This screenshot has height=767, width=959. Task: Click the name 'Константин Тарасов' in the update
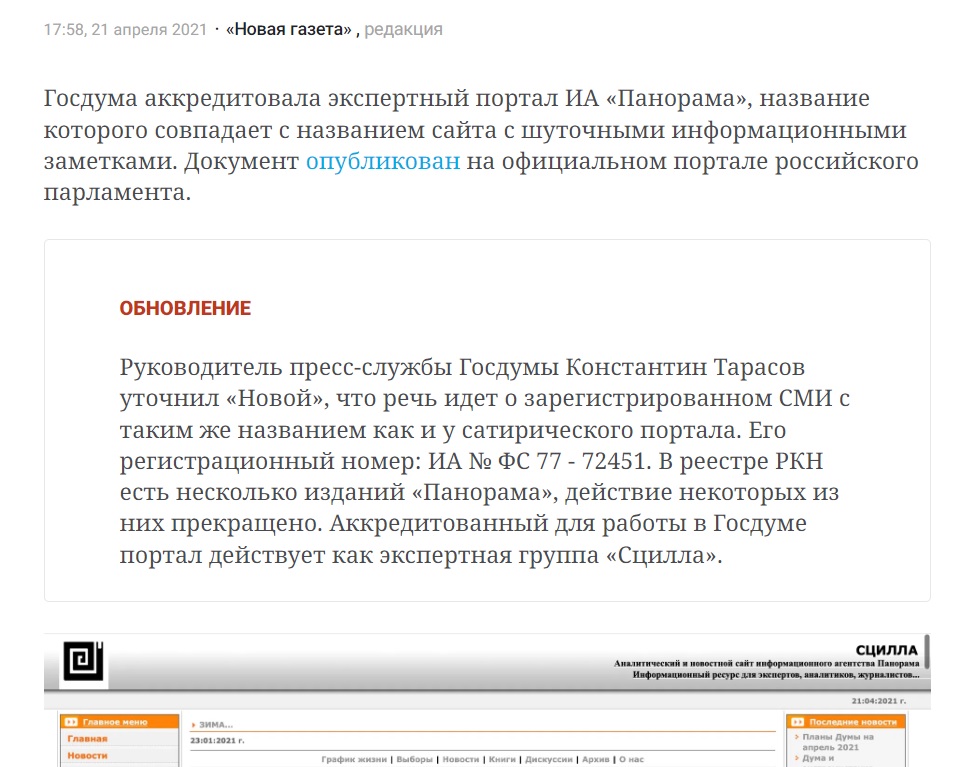click(685, 367)
